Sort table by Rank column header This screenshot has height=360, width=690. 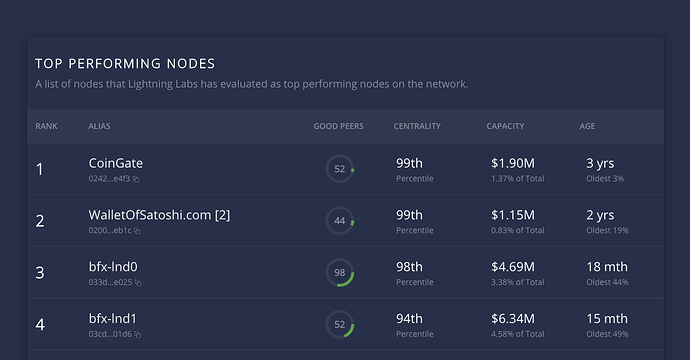(x=46, y=126)
